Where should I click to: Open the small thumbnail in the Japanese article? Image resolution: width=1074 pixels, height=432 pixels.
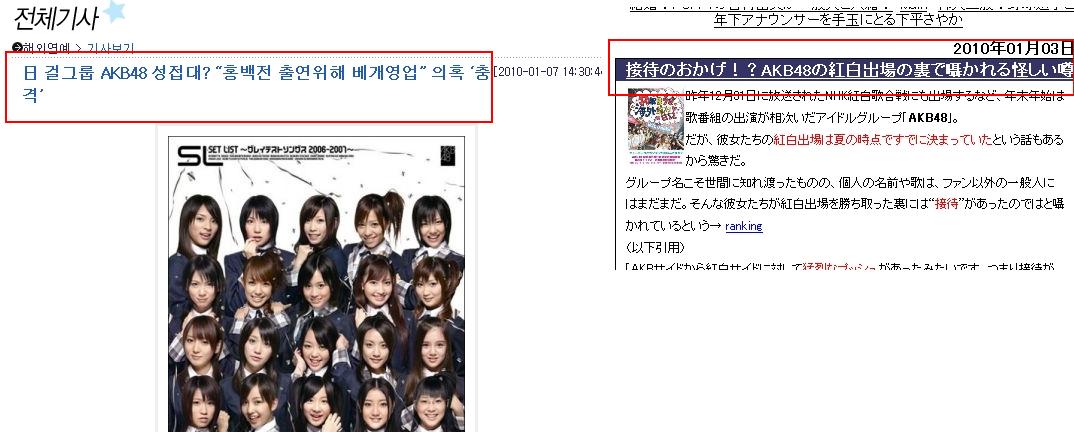point(653,127)
